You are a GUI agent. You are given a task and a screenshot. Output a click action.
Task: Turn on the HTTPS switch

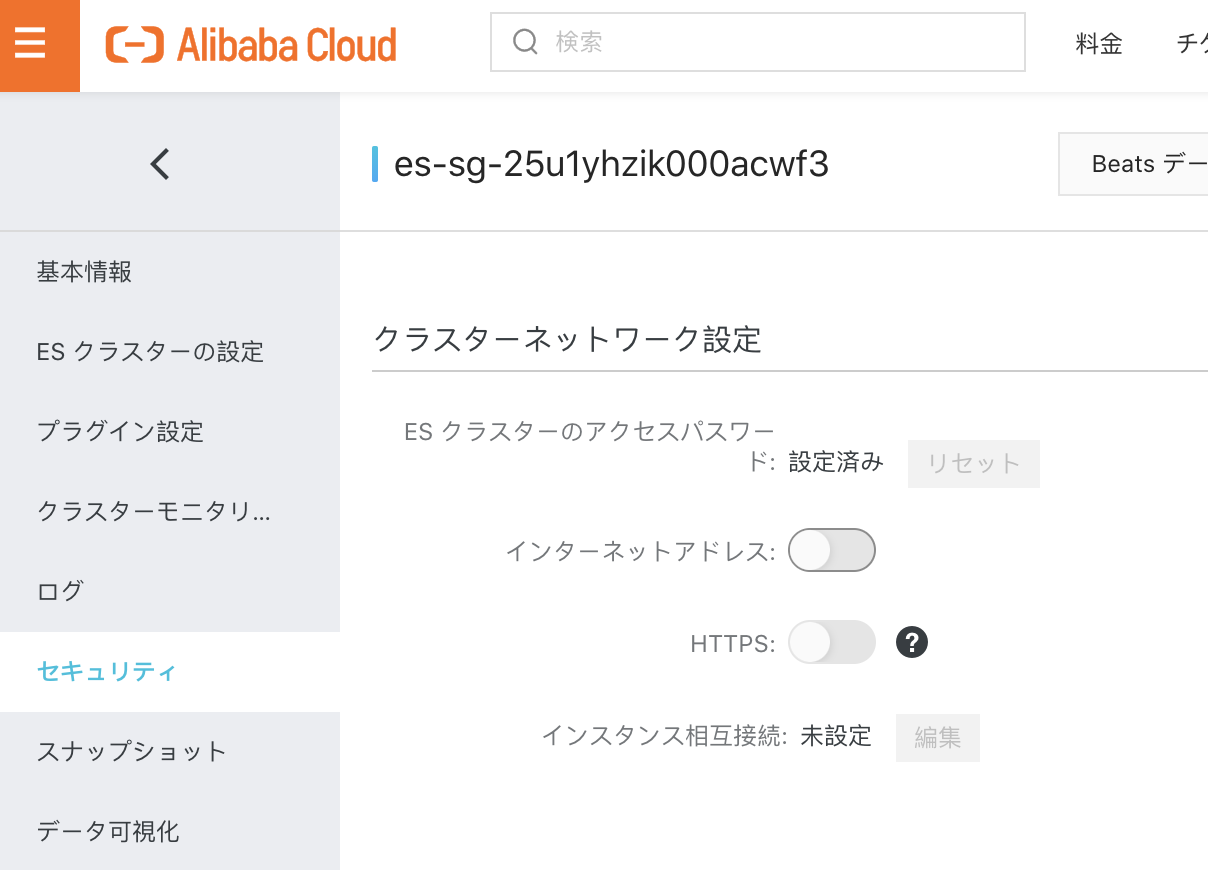pos(832,643)
